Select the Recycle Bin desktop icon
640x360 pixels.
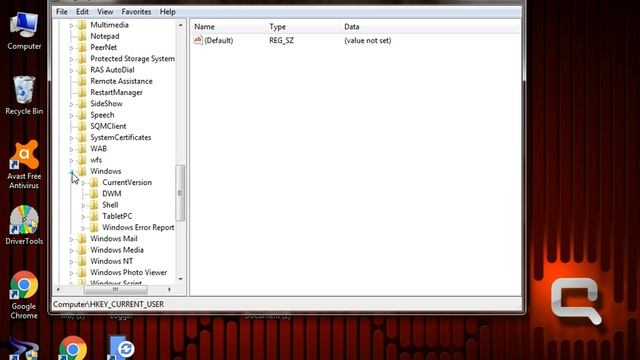(x=24, y=96)
